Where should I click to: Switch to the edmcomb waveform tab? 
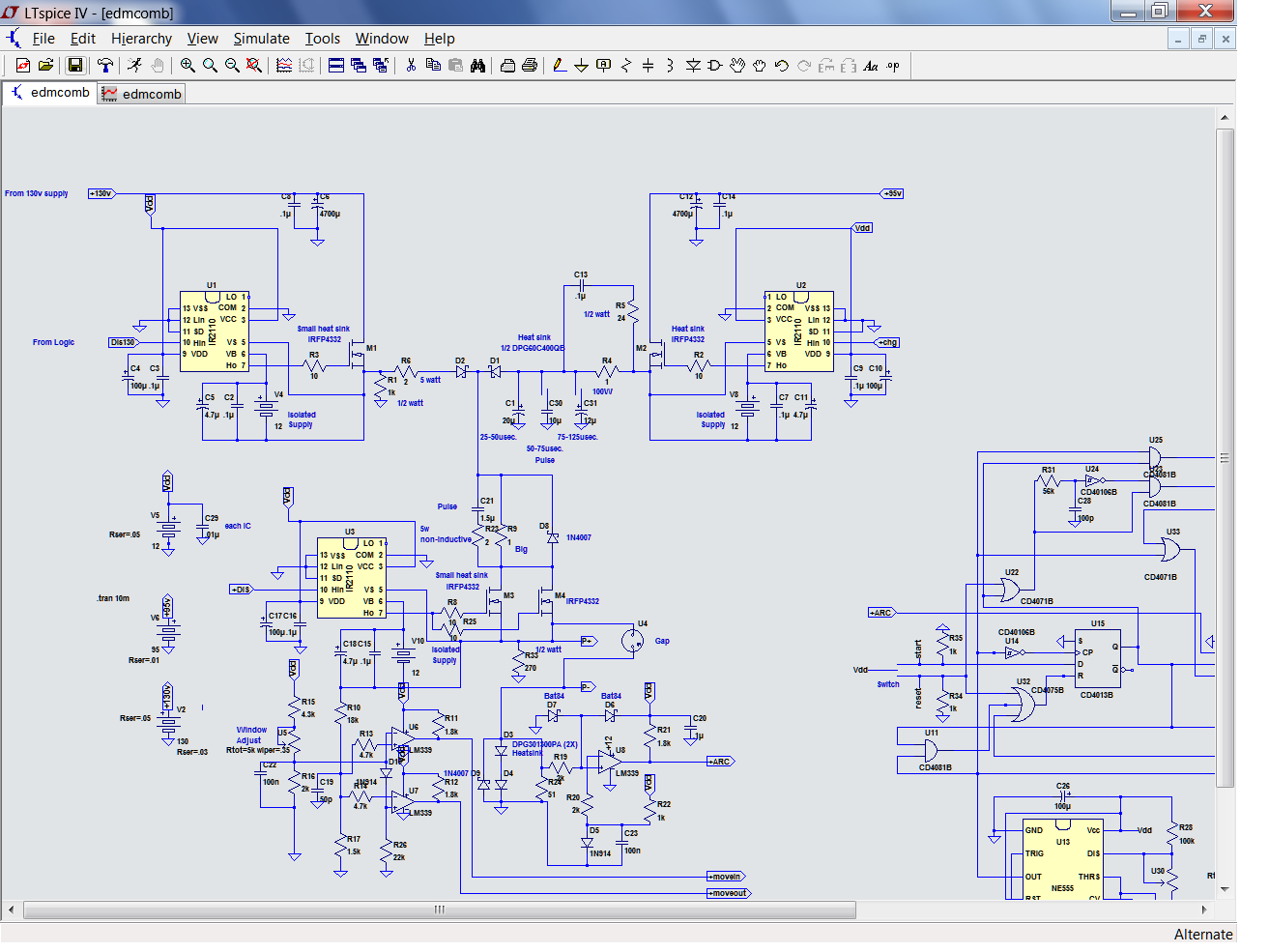141,94
